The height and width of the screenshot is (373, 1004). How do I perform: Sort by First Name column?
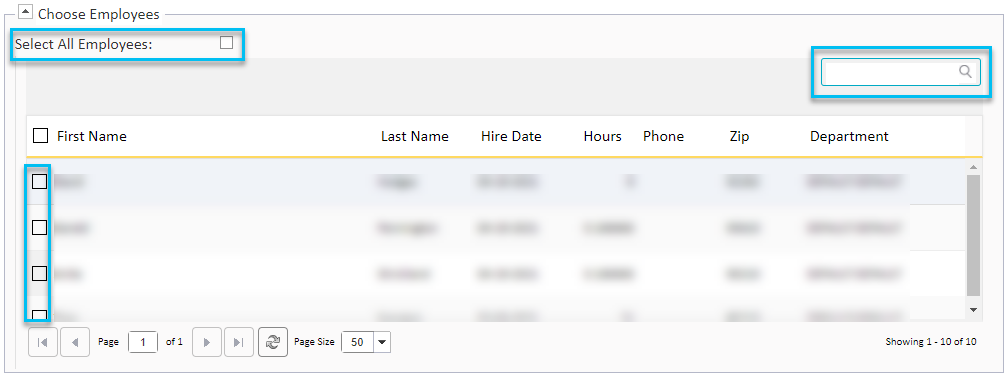click(92, 136)
